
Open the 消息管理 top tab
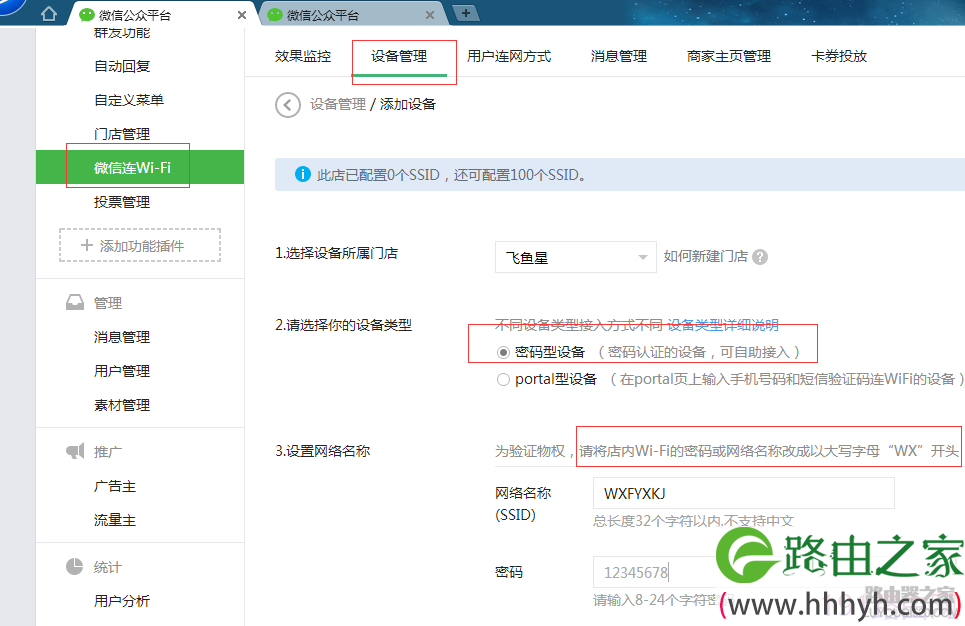click(619, 57)
